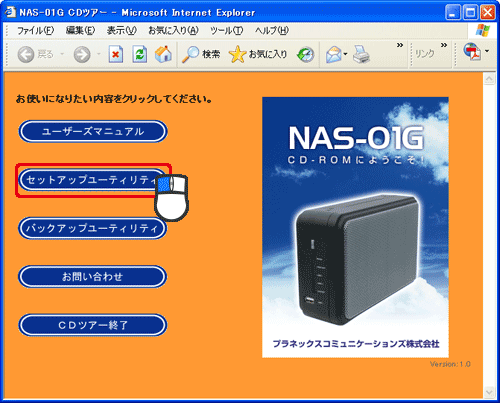Open the Adobe PDF dropdown arrow
500x403 pixels.
(487, 51)
